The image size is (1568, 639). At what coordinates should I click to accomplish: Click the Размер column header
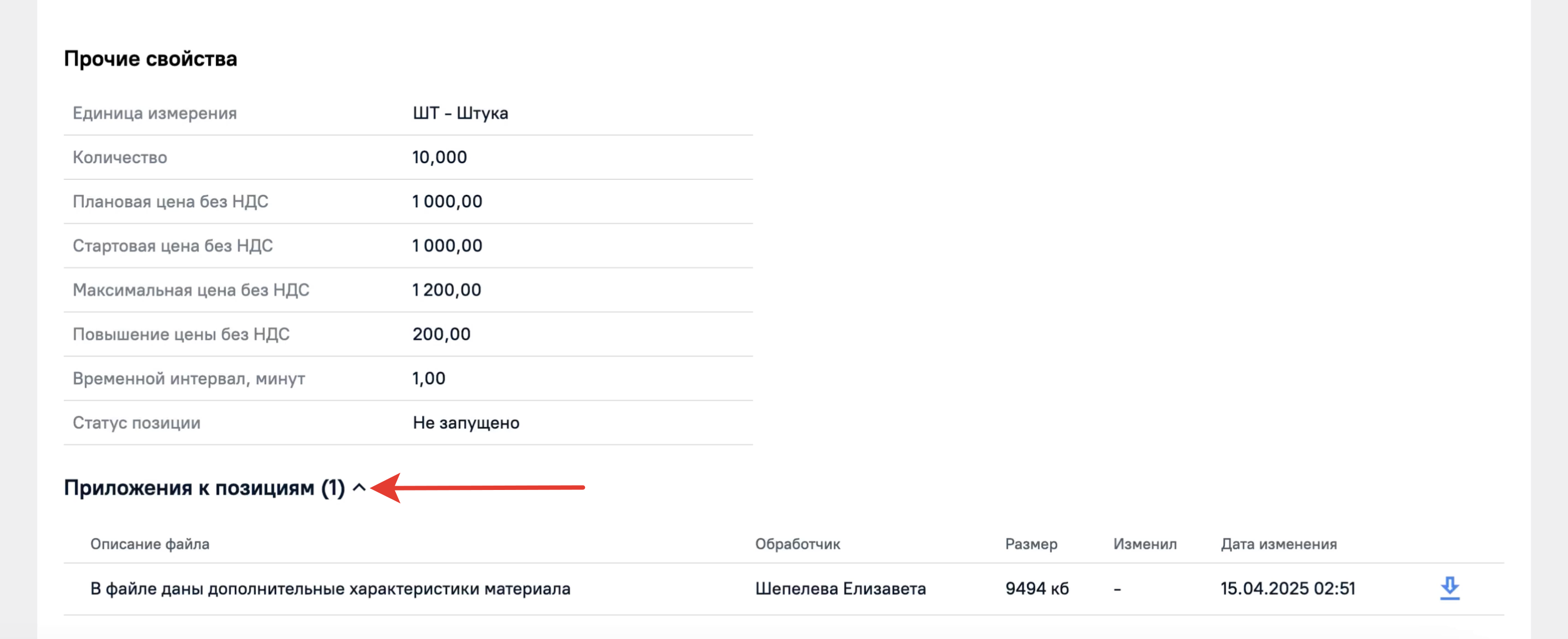tap(1031, 544)
